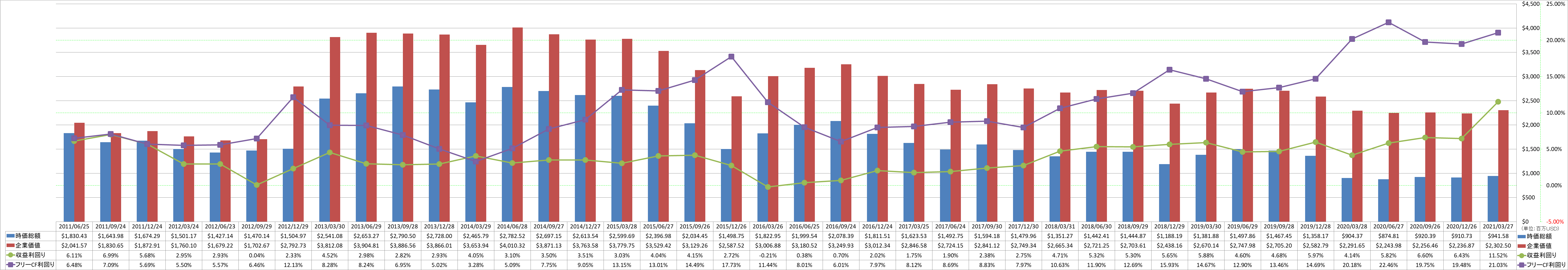
Task: Click the purple フリーCF利回り marker for 2012/12/29
Action: pyautogui.click(x=293, y=98)
